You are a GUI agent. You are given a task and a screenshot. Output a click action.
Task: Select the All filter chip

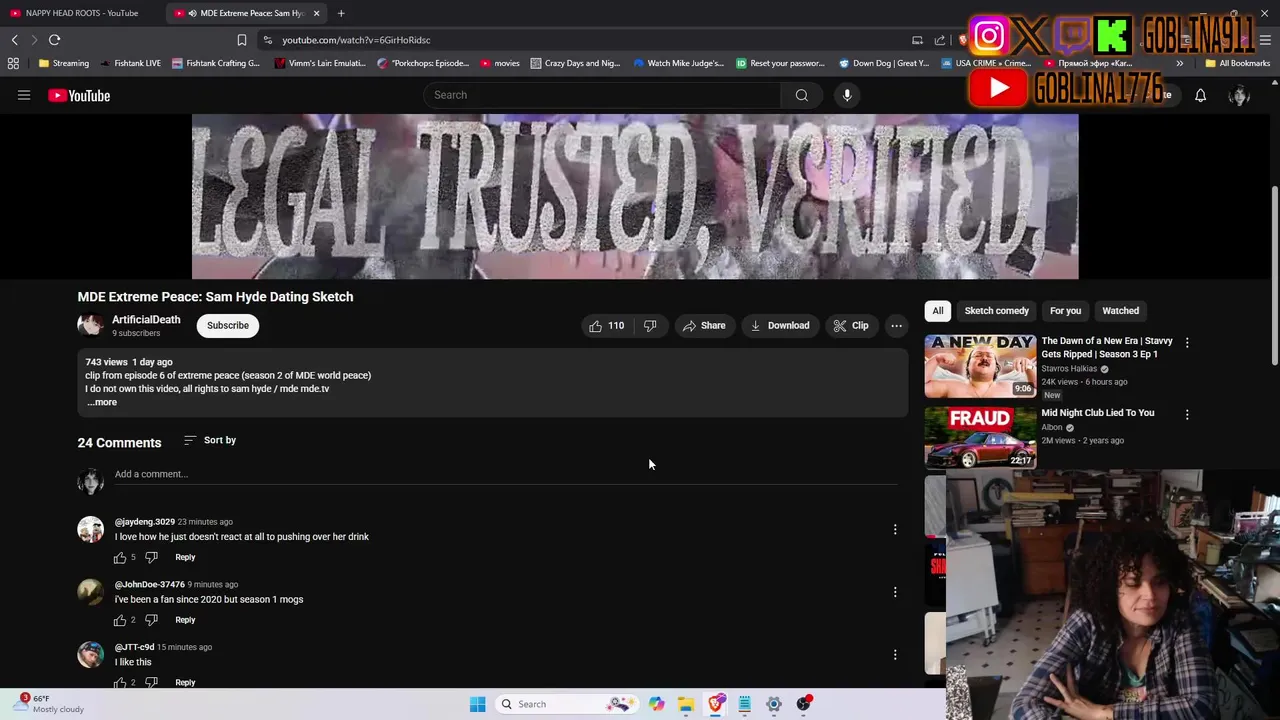coord(938,311)
